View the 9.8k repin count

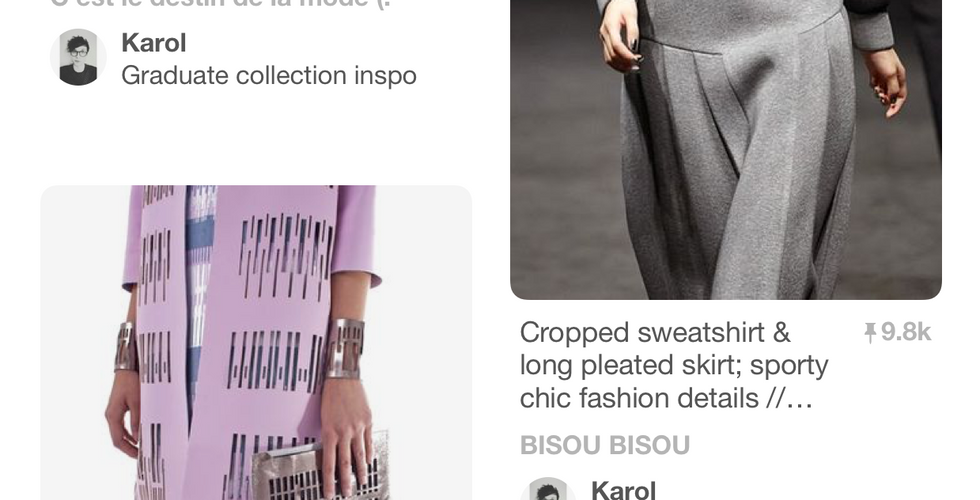click(x=906, y=332)
